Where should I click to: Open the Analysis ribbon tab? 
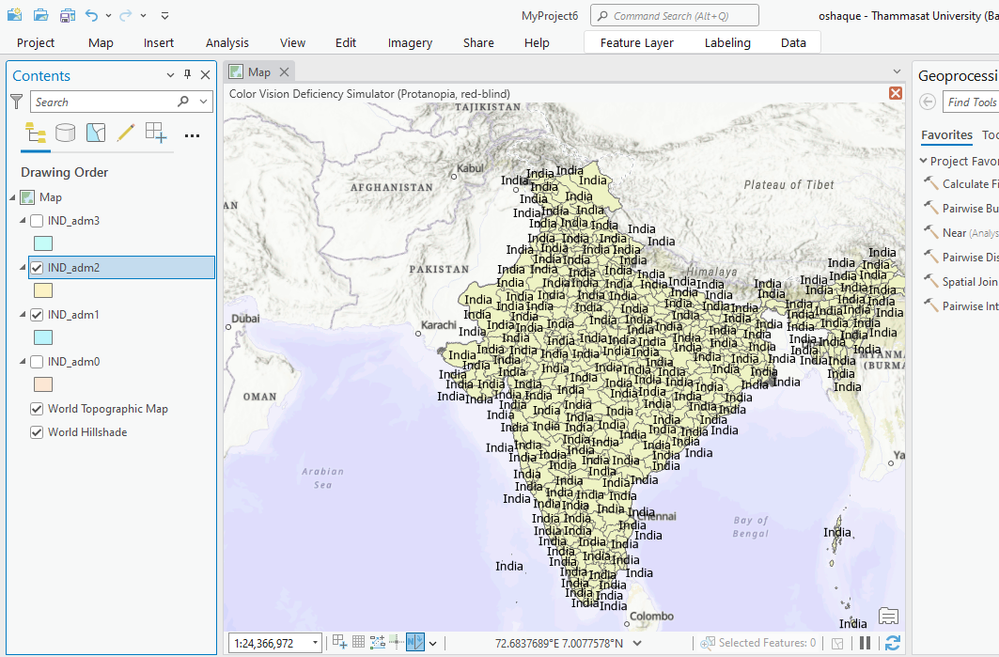(x=227, y=43)
